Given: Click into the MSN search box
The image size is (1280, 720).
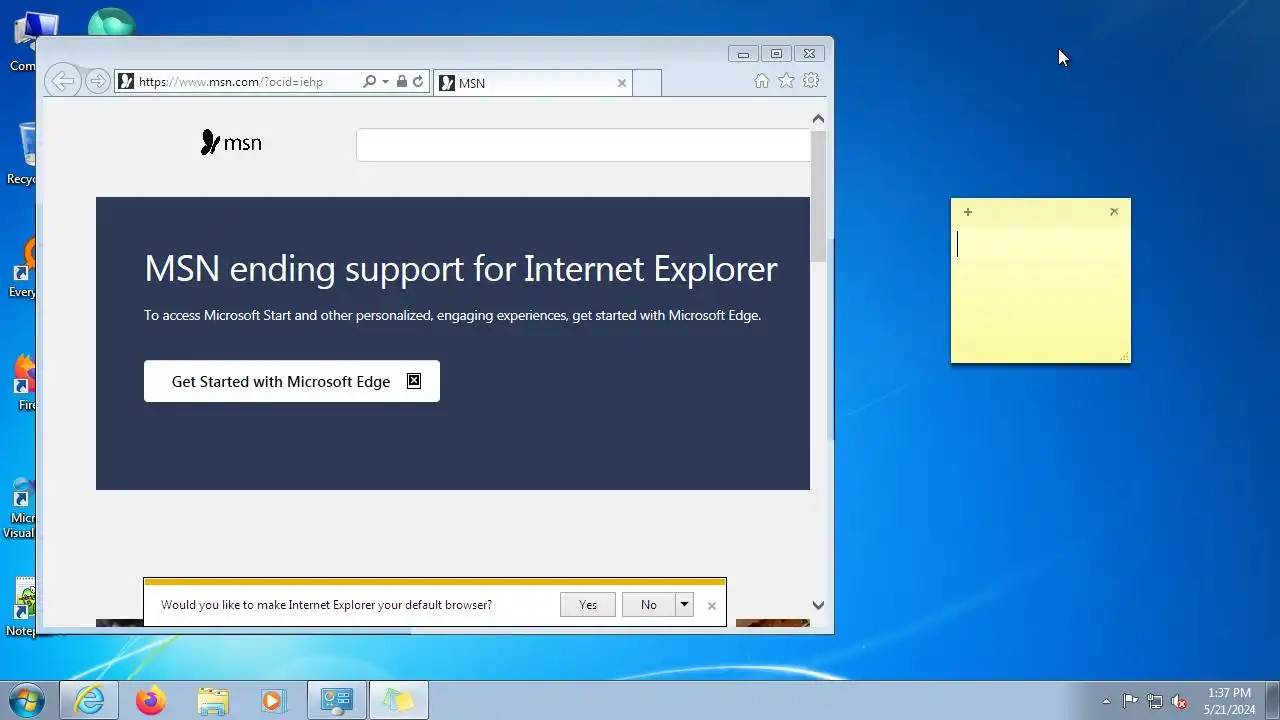Looking at the screenshot, I should click(x=583, y=145).
